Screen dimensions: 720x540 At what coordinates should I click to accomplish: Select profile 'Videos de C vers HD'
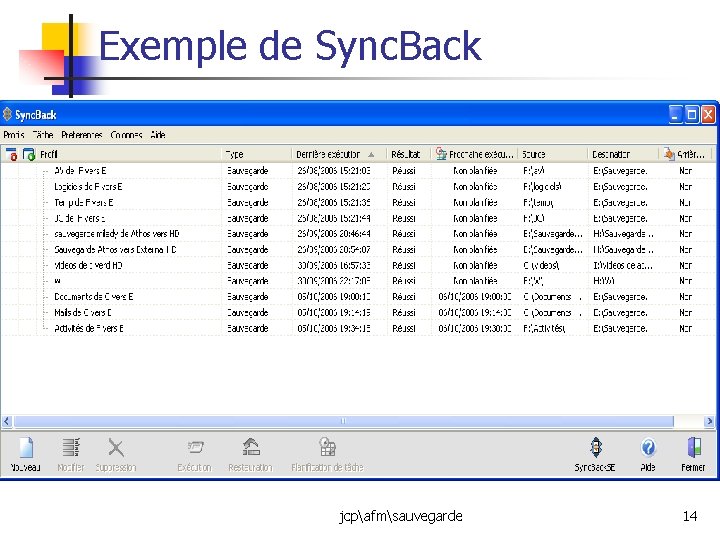pos(88,265)
